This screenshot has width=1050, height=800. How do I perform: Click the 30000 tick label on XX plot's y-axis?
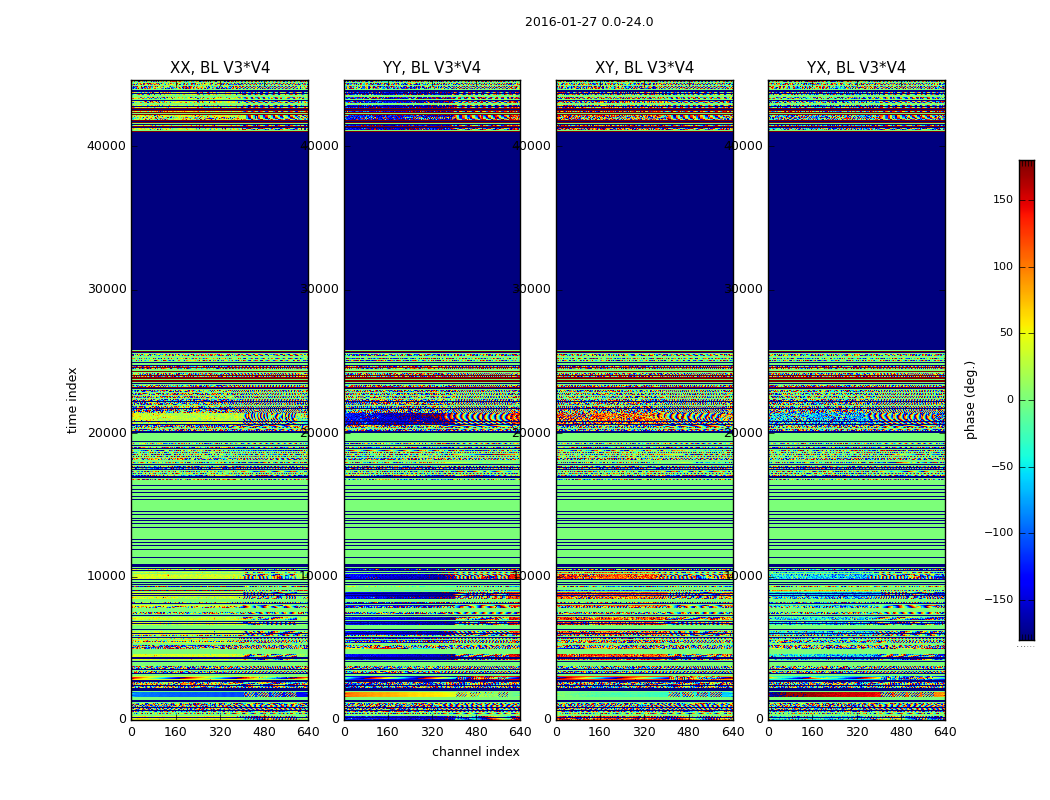pos(106,289)
